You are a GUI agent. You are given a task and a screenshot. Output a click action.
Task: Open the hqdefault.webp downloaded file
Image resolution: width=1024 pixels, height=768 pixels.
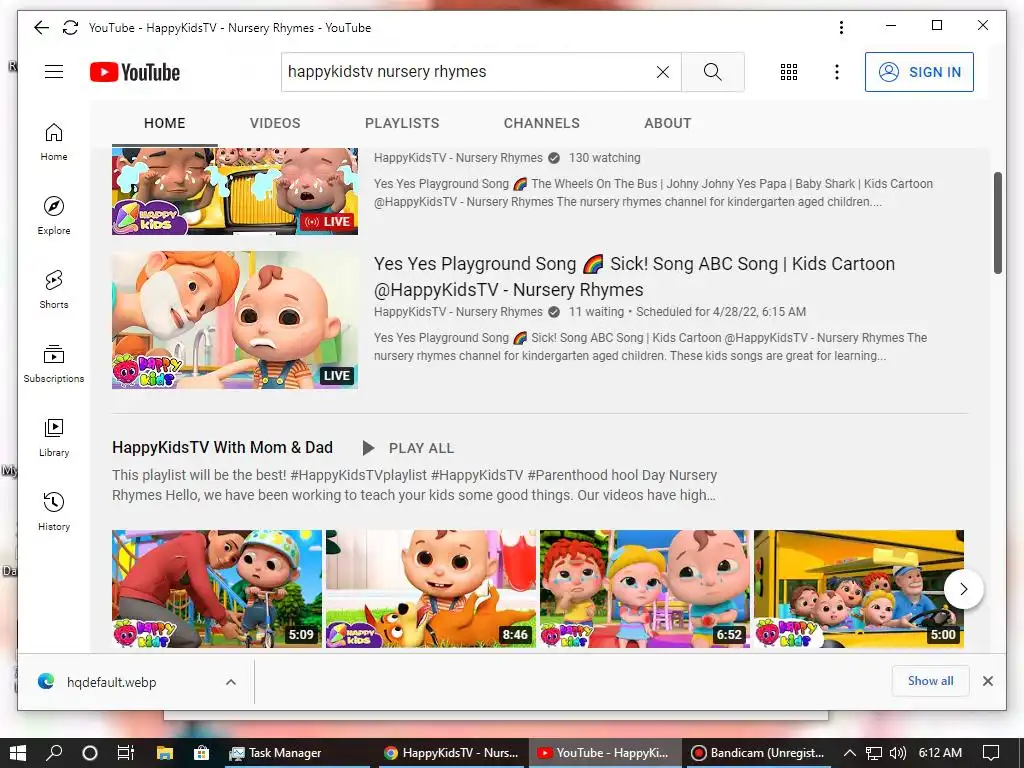pos(111,682)
